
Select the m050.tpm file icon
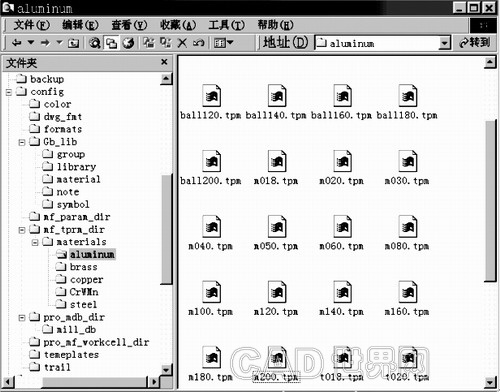pyautogui.click(x=277, y=227)
